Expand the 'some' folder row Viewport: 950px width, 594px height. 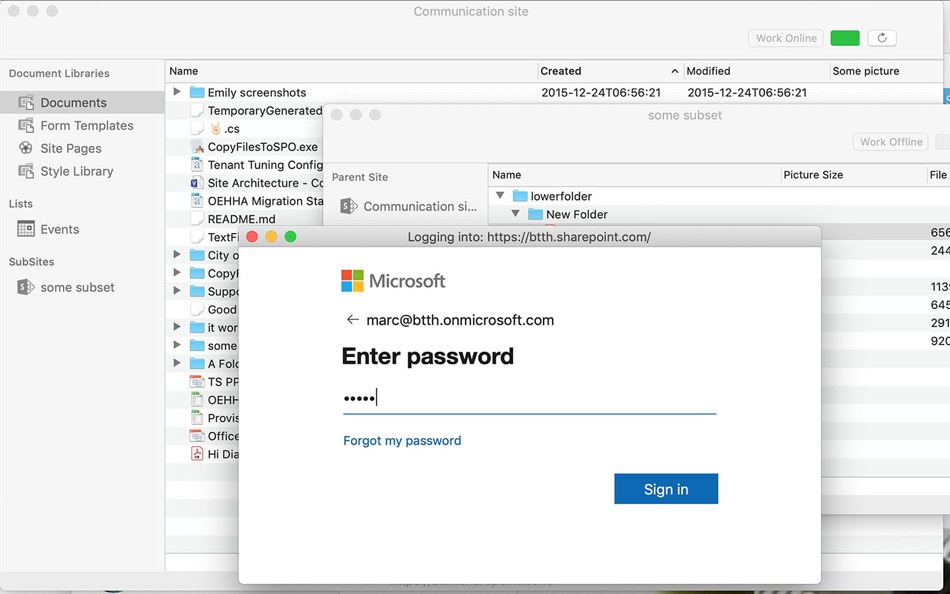(x=177, y=345)
